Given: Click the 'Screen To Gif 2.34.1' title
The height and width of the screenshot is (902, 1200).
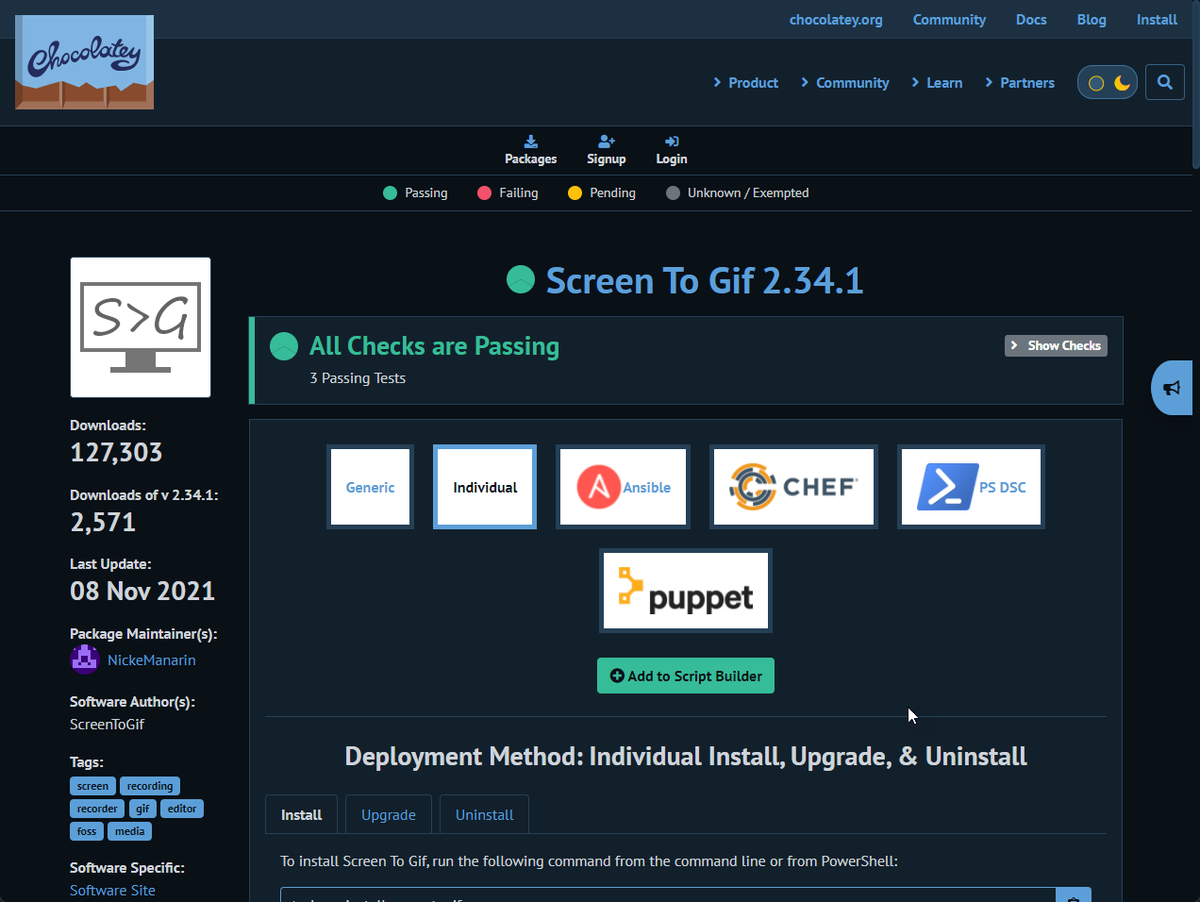Looking at the screenshot, I should (x=704, y=281).
